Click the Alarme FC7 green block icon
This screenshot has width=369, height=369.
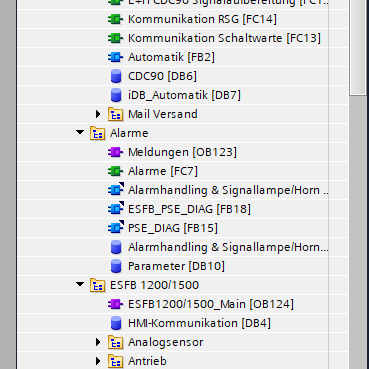pyautogui.click(x=115, y=171)
